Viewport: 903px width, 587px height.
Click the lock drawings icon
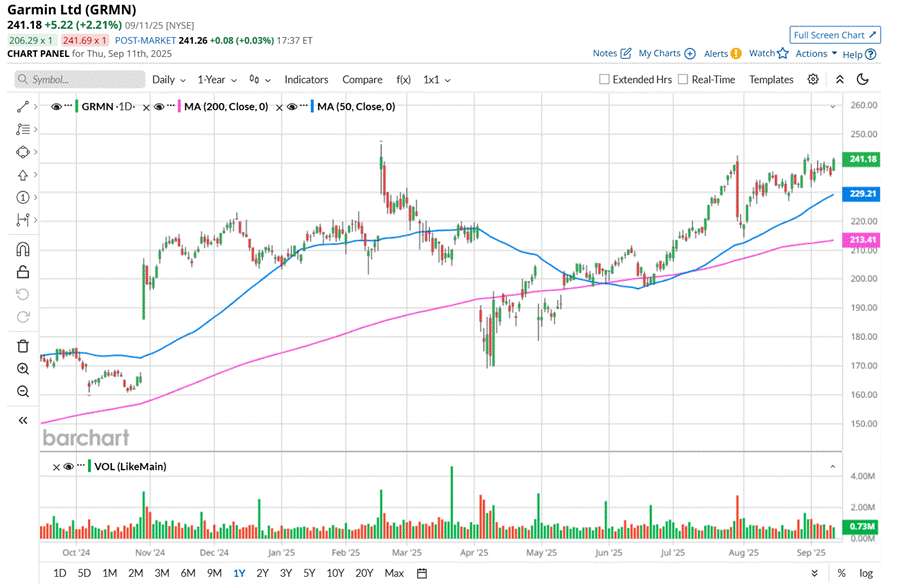click(22, 272)
